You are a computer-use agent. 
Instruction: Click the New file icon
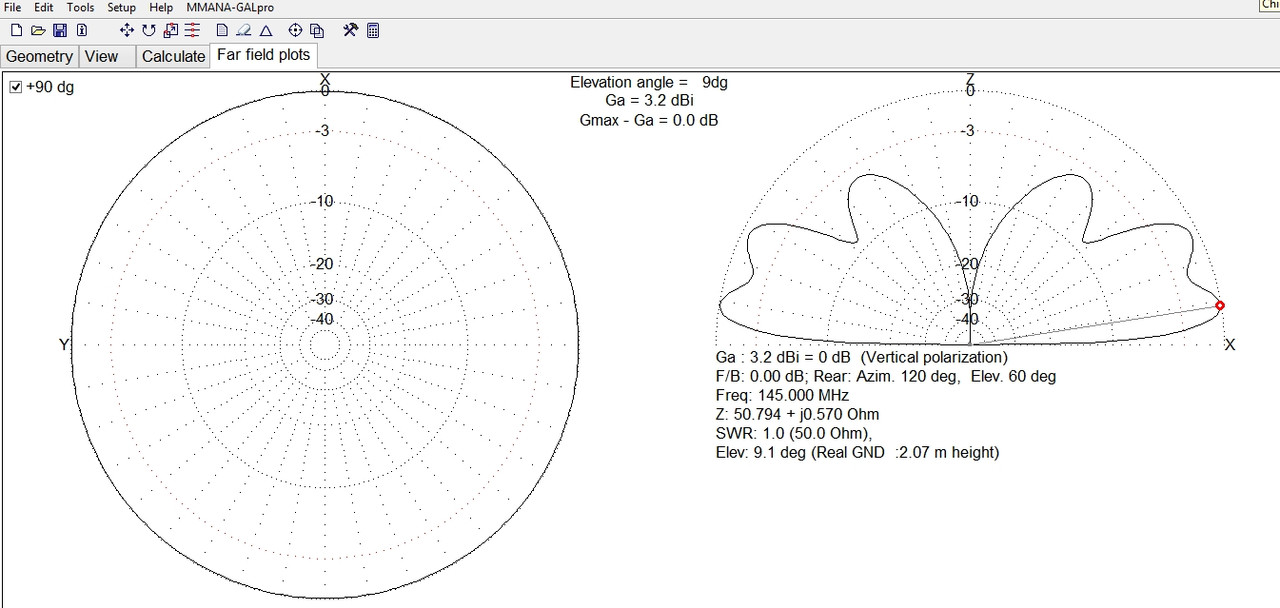coord(16,31)
